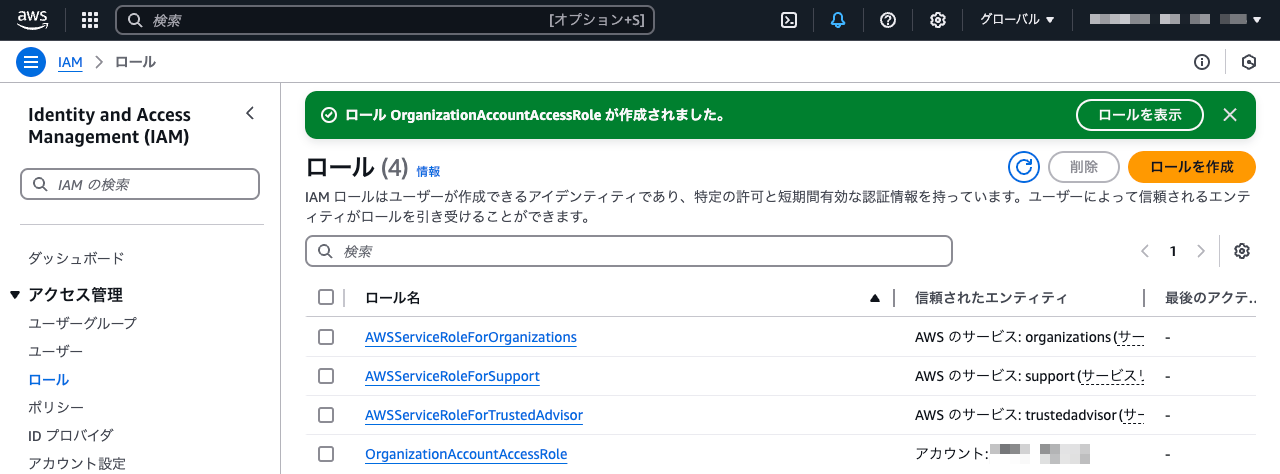
Task: Open AWSServiceRoleForSupport role link
Action: coord(452,376)
